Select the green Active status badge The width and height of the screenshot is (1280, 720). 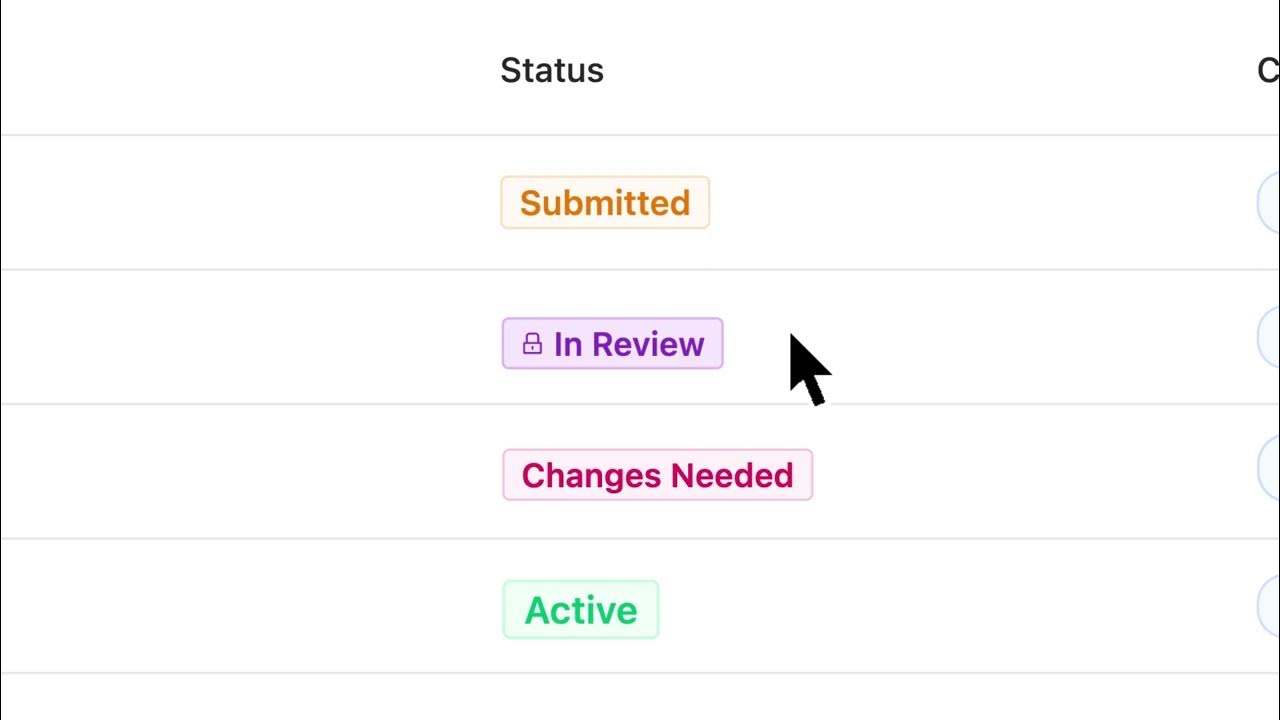[581, 610]
